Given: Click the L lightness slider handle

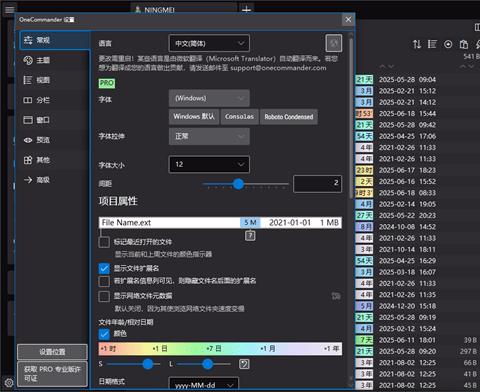Looking at the screenshot, I should 208,364.
